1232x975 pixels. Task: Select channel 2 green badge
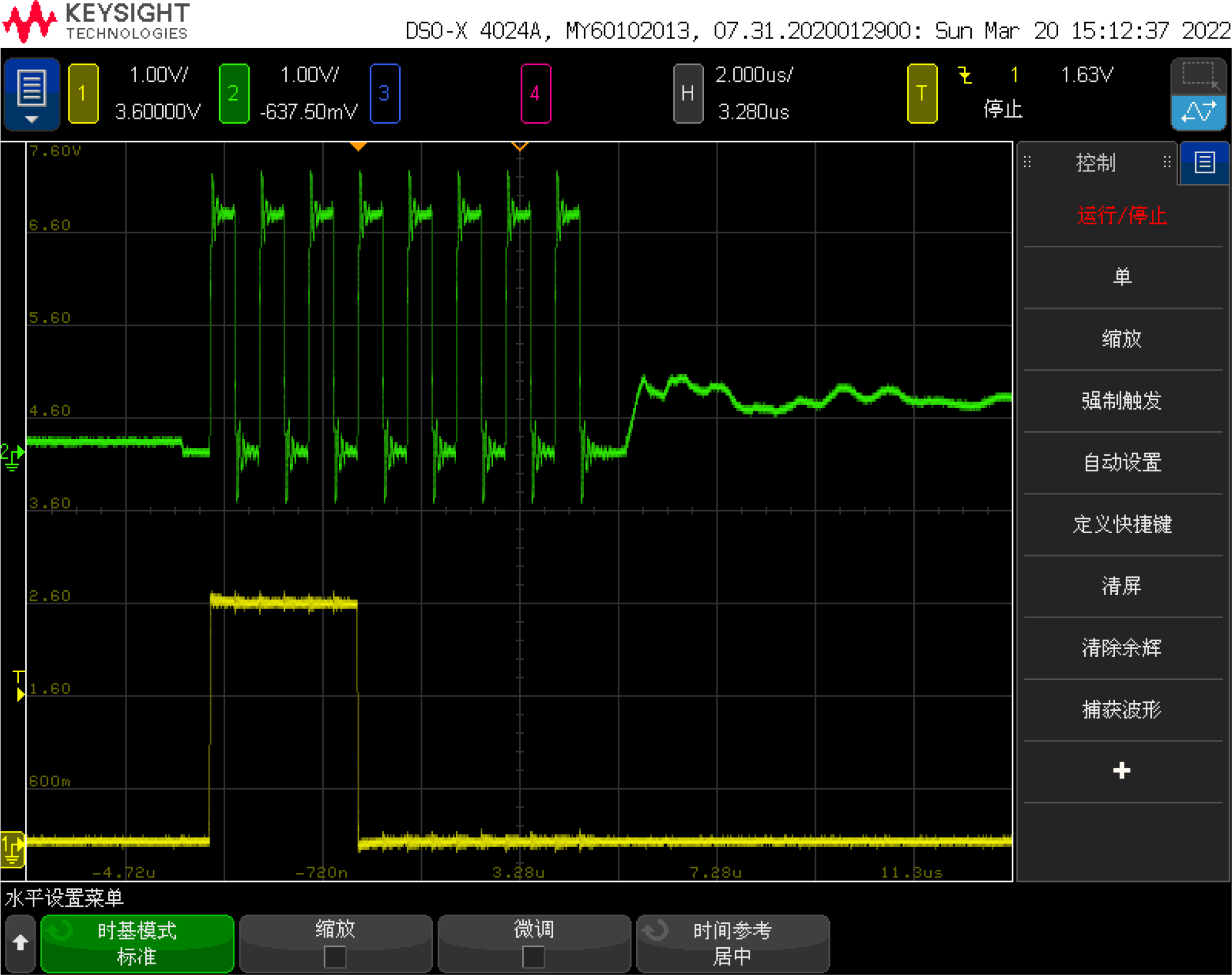(x=233, y=93)
